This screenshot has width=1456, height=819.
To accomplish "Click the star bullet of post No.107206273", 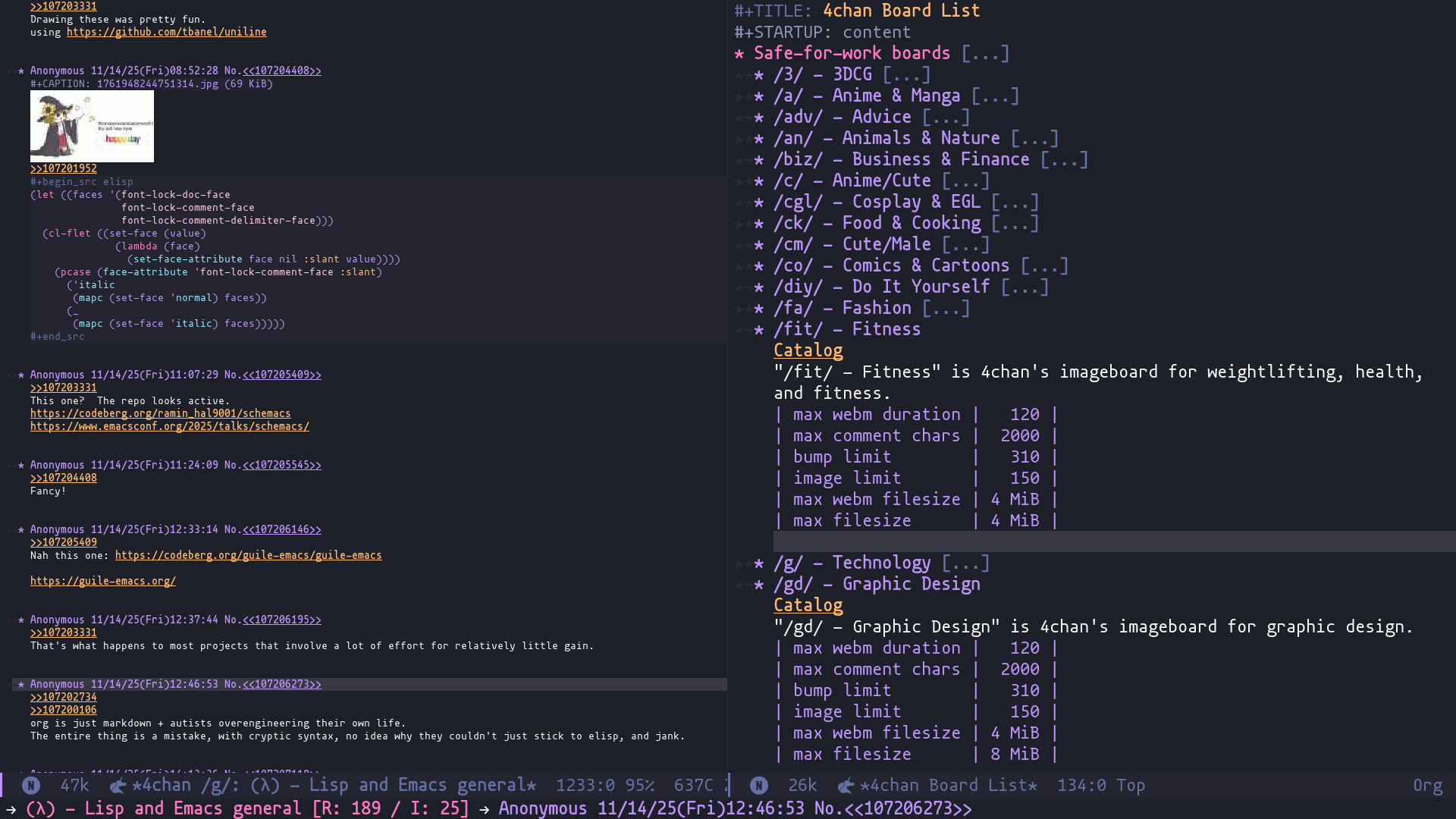I will [21, 684].
